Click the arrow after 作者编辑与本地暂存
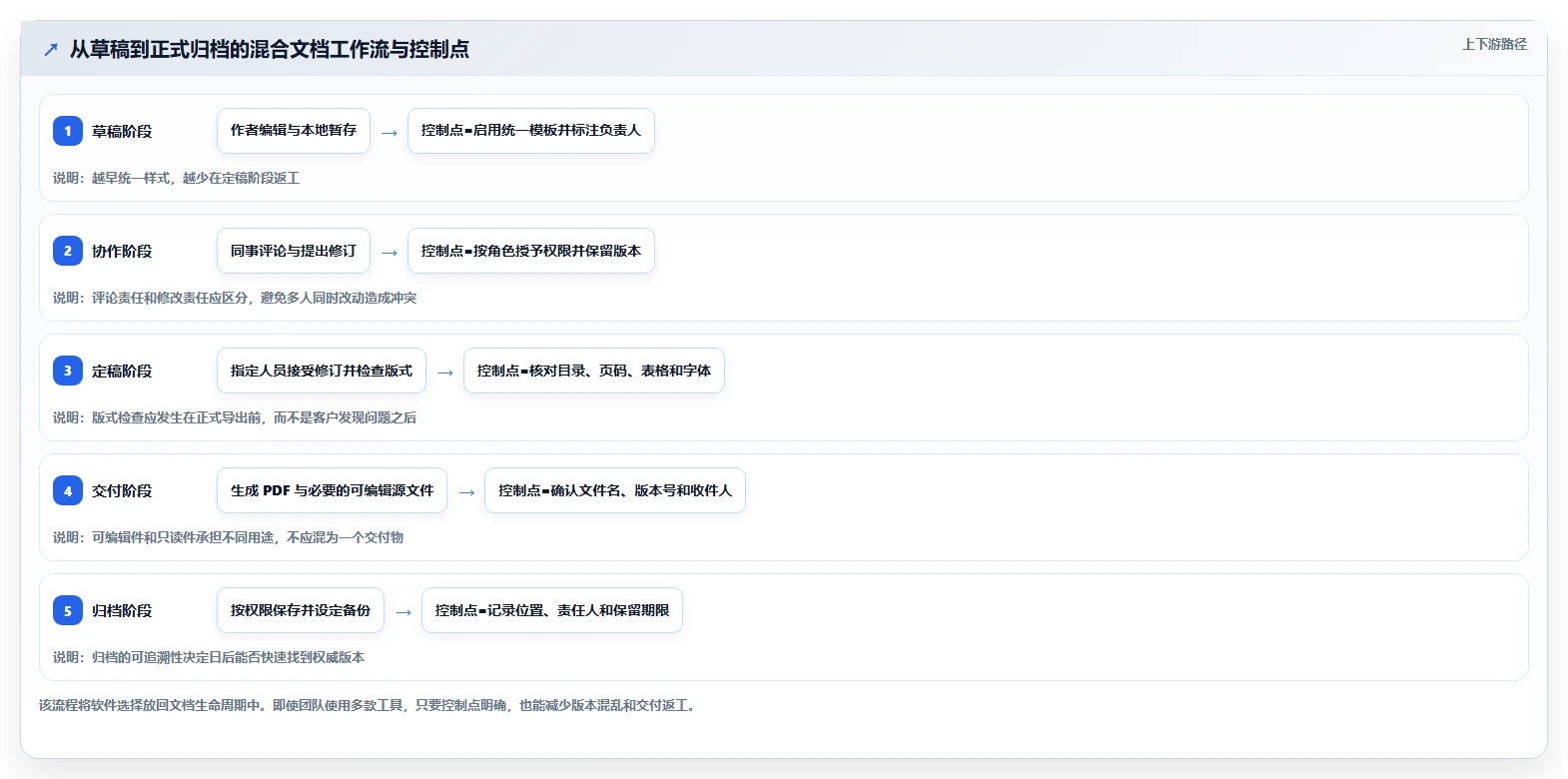1568x779 pixels. point(390,132)
